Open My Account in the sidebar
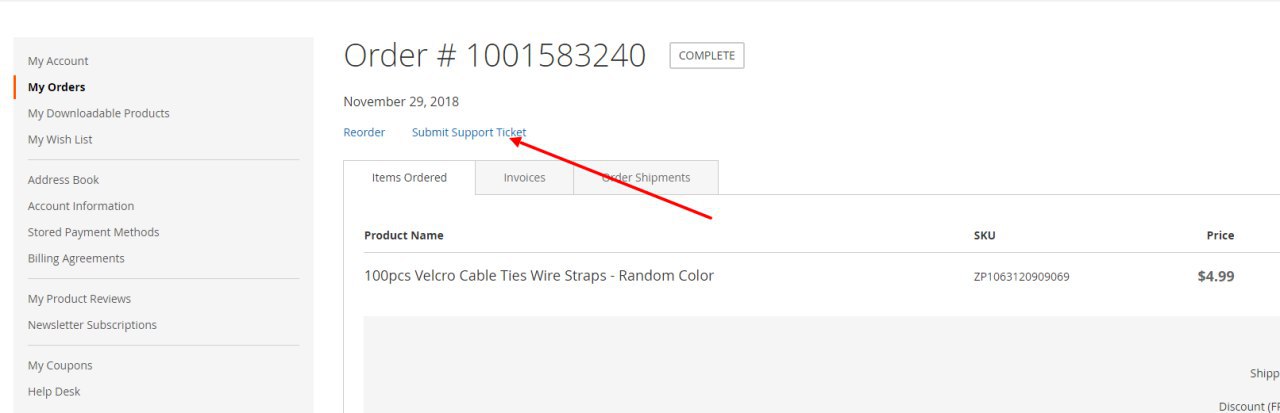The width and height of the screenshot is (1280, 413). tap(58, 61)
